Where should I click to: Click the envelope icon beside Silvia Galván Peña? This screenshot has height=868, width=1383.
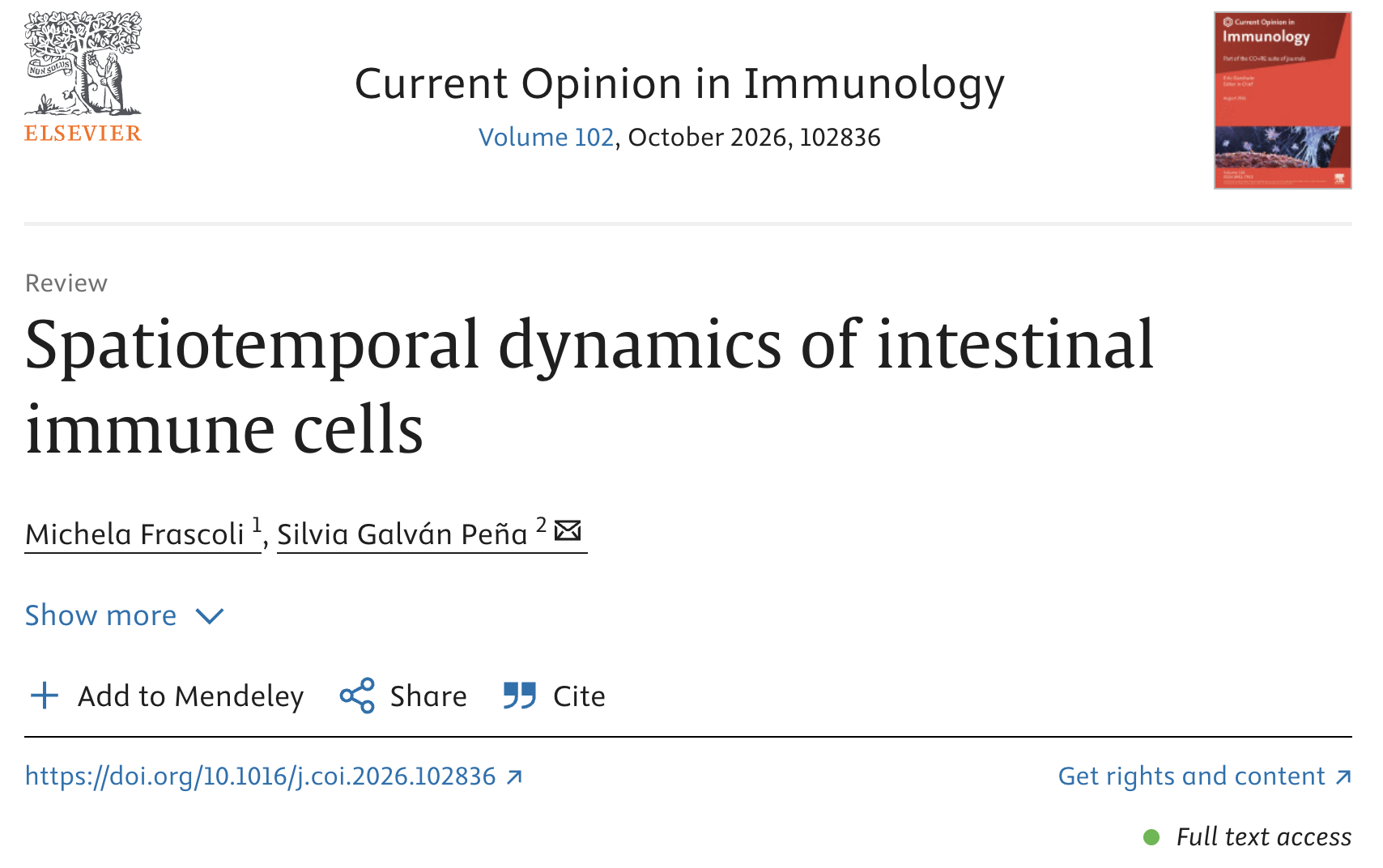pyautogui.click(x=568, y=530)
